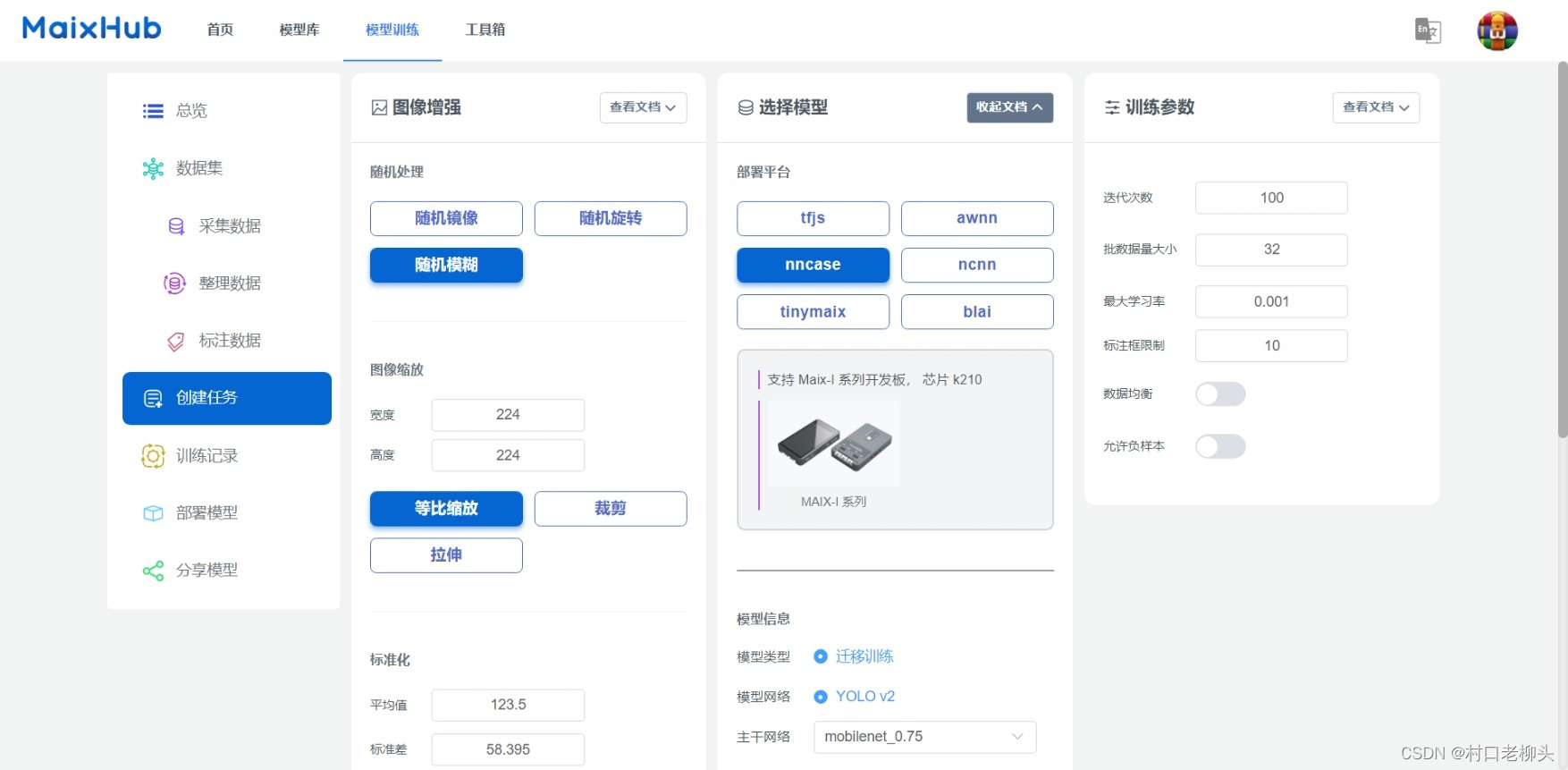Image resolution: width=1568 pixels, height=770 pixels.
Task: Click the 标注数据 tag icon
Action: click(x=176, y=341)
